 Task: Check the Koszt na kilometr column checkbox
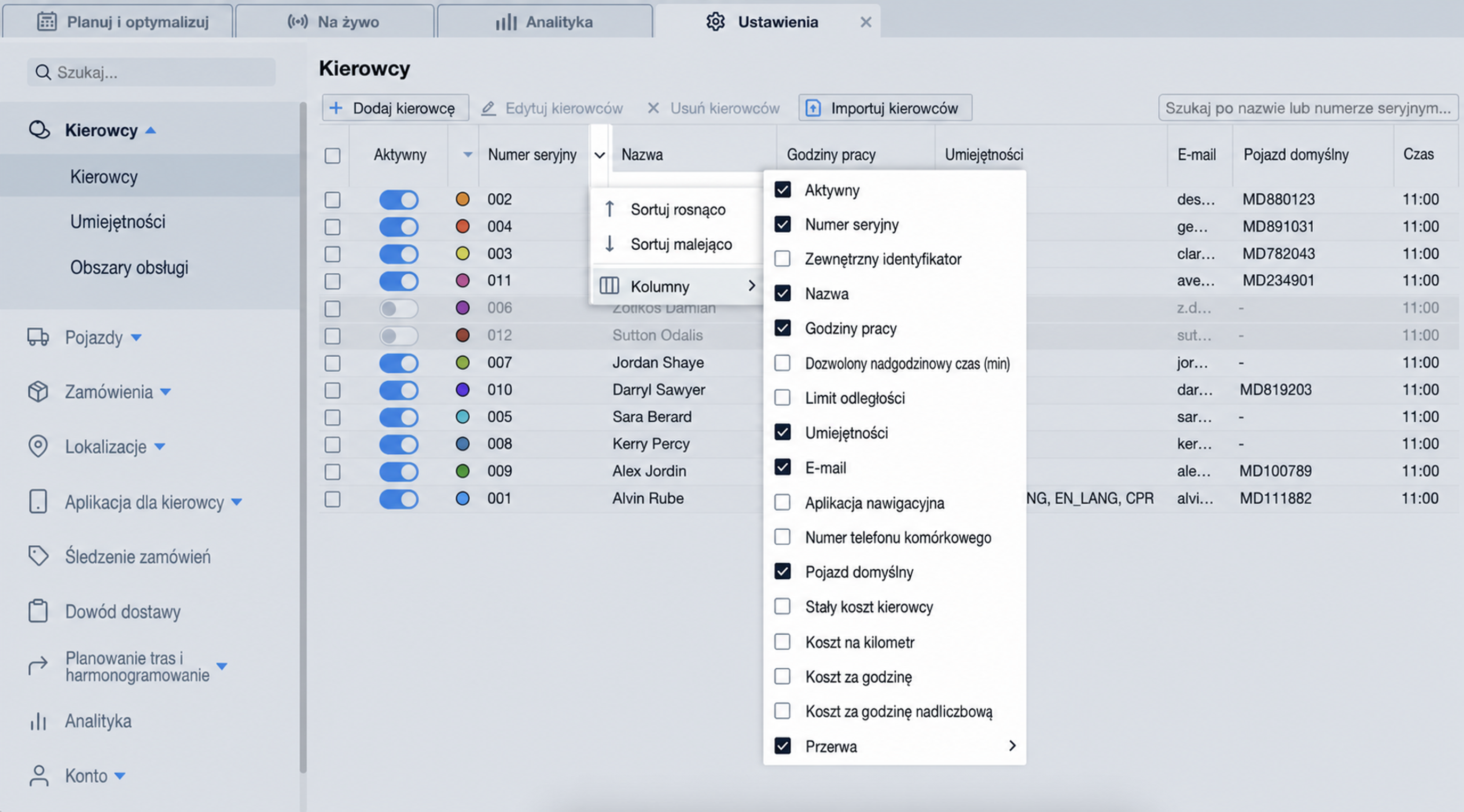pos(782,642)
